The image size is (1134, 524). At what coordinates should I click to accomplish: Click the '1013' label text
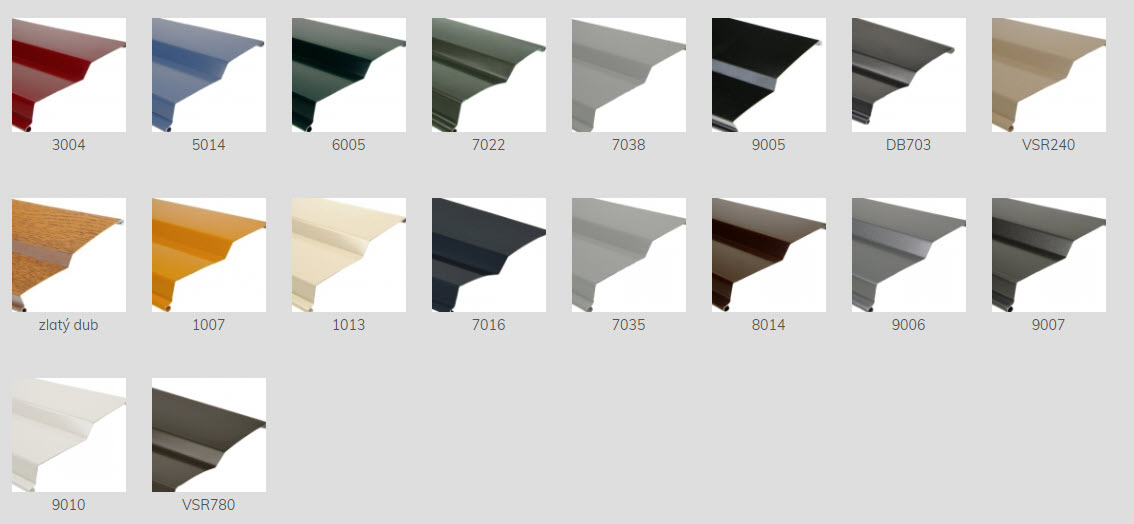(x=349, y=325)
